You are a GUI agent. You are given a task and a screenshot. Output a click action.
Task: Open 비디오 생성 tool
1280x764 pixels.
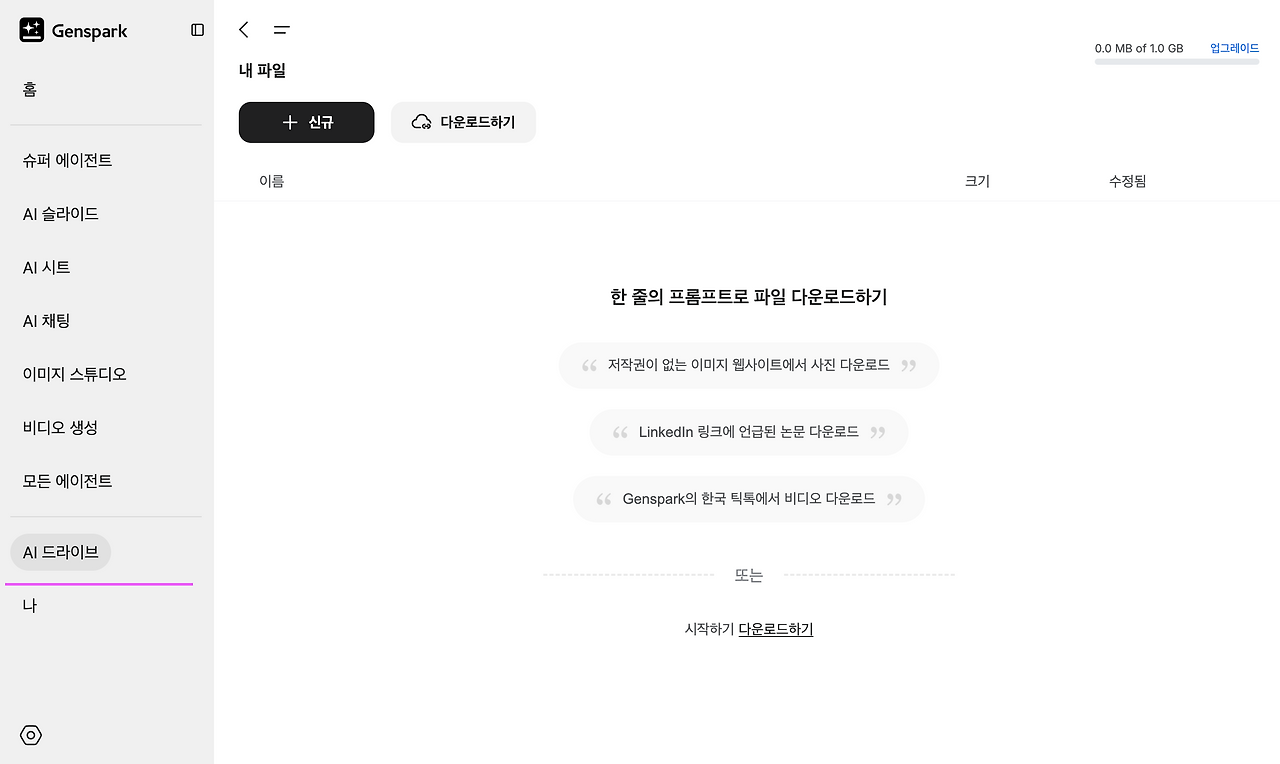coord(60,427)
